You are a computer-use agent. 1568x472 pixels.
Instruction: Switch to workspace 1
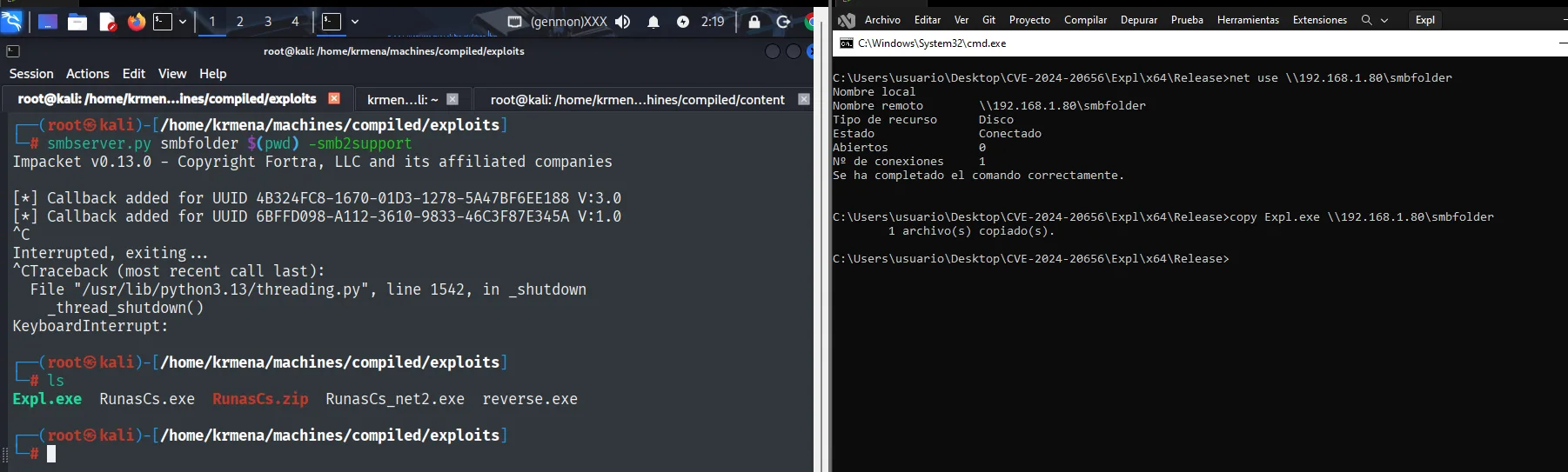[x=212, y=22]
